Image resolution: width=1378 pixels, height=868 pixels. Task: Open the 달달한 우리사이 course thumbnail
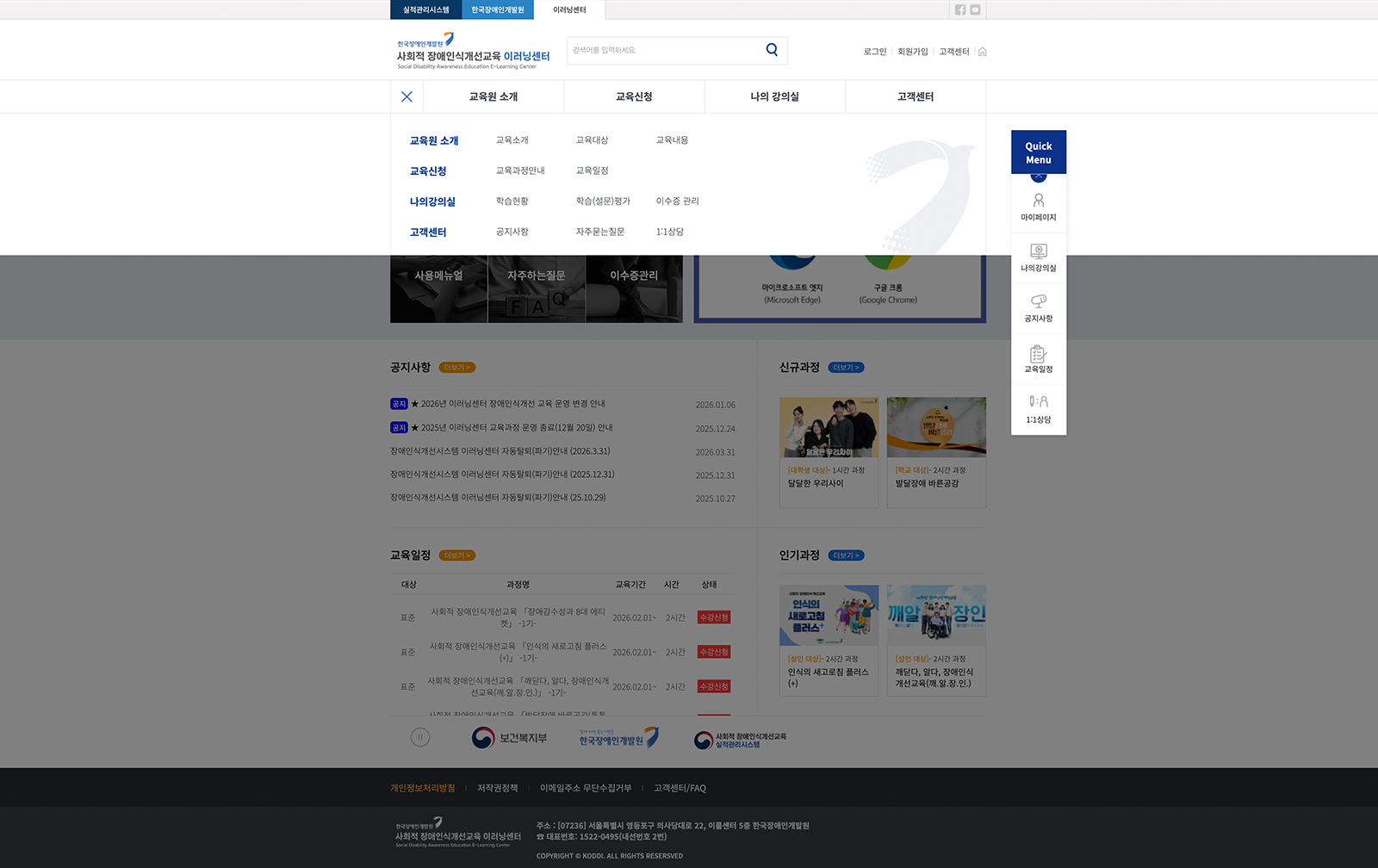click(x=829, y=427)
